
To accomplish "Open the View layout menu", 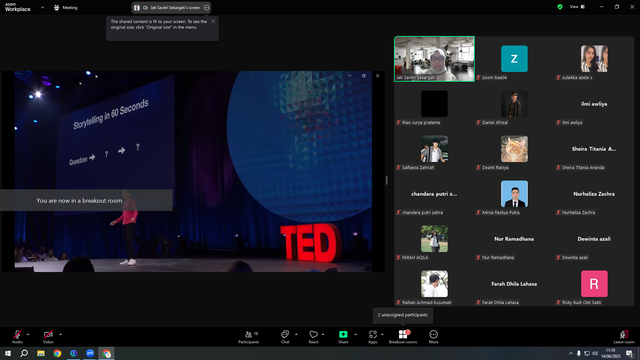I will (577, 7).
